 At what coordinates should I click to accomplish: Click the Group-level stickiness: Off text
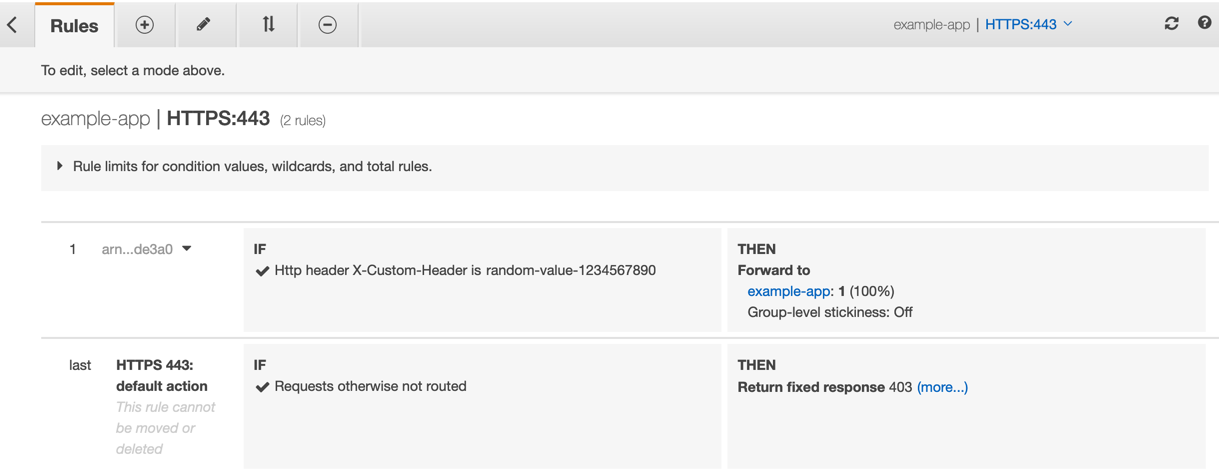tap(829, 312)
